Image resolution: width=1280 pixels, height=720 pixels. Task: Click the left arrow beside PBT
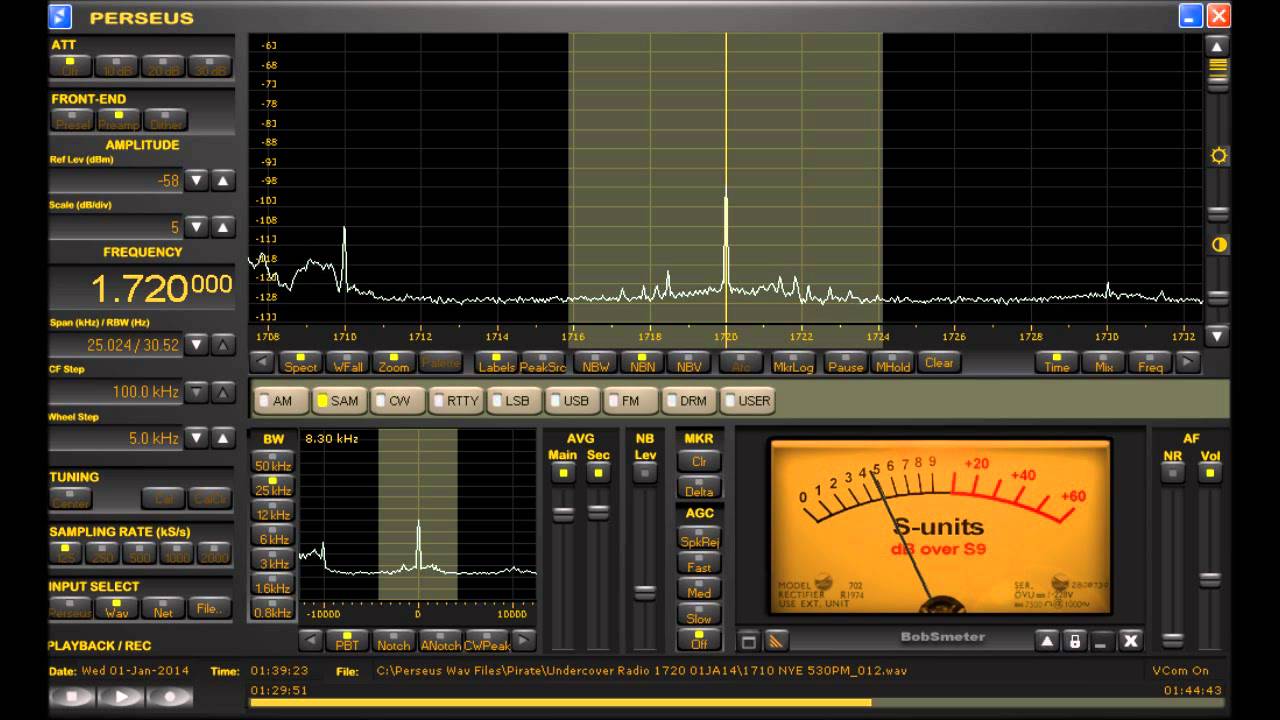coord(311,640)
